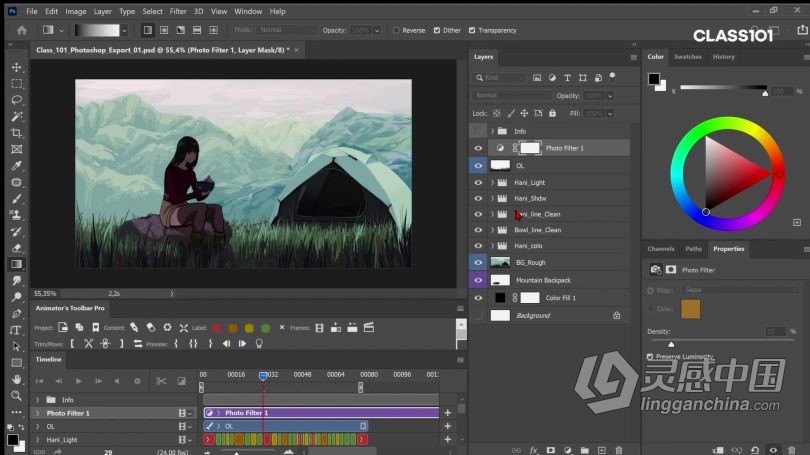Expand the Hani_Shdw layer group

[x=492, y=198]
